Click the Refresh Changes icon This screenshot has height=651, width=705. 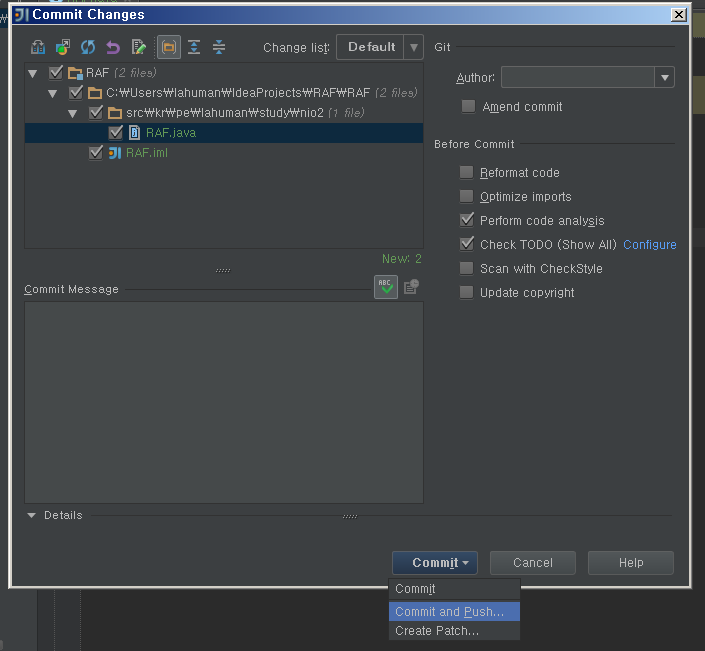tap(88, 47)
